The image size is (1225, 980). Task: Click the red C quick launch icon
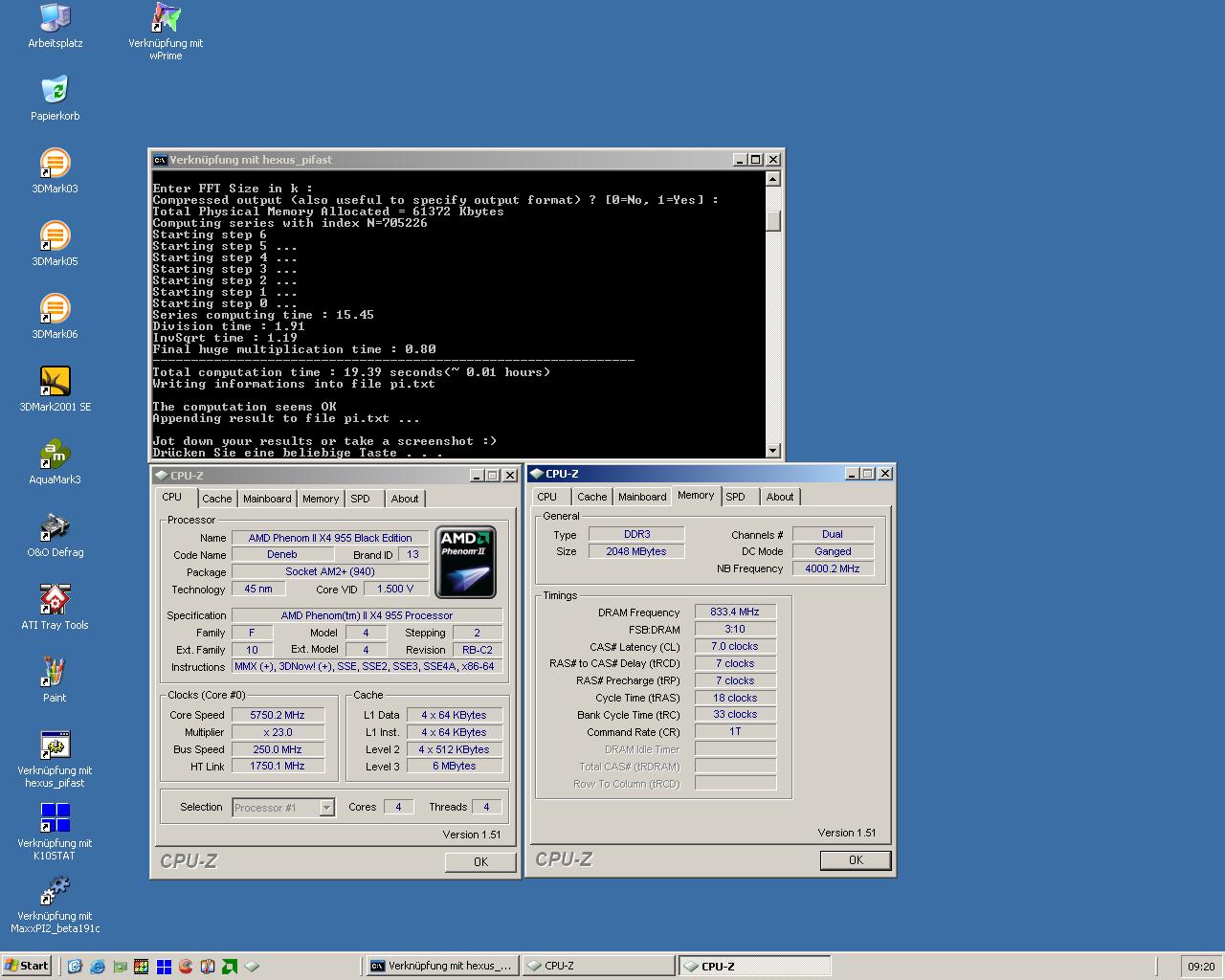pyautogui.click(x=186, y=967)
